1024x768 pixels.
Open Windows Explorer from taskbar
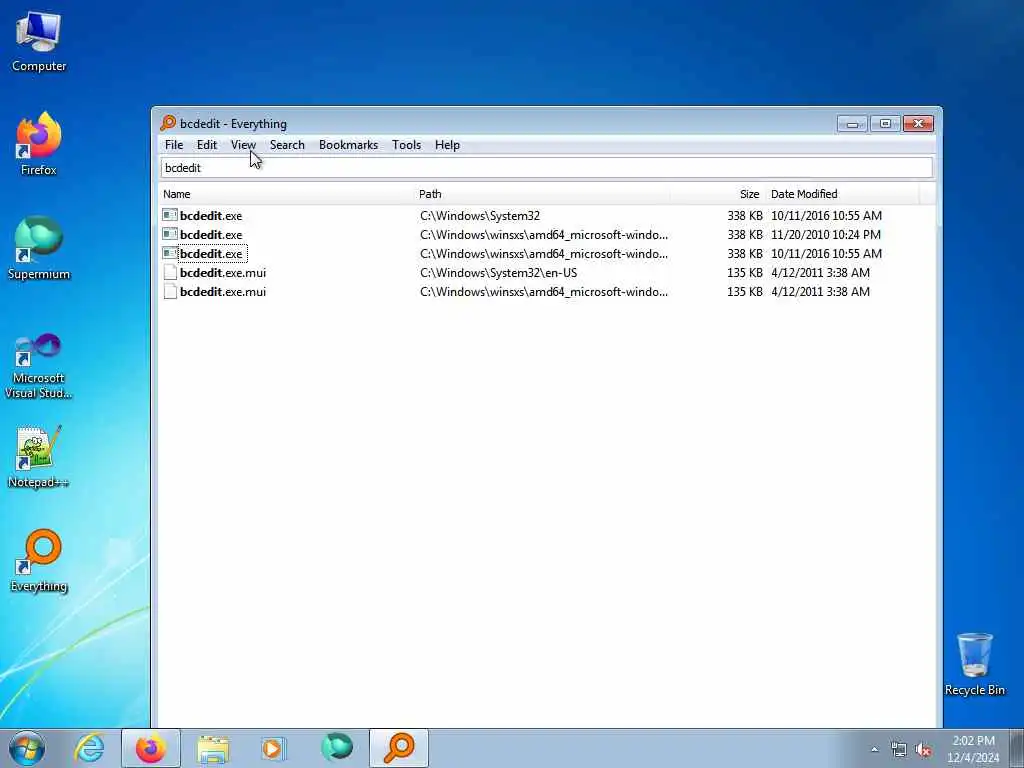pos(213,748)
